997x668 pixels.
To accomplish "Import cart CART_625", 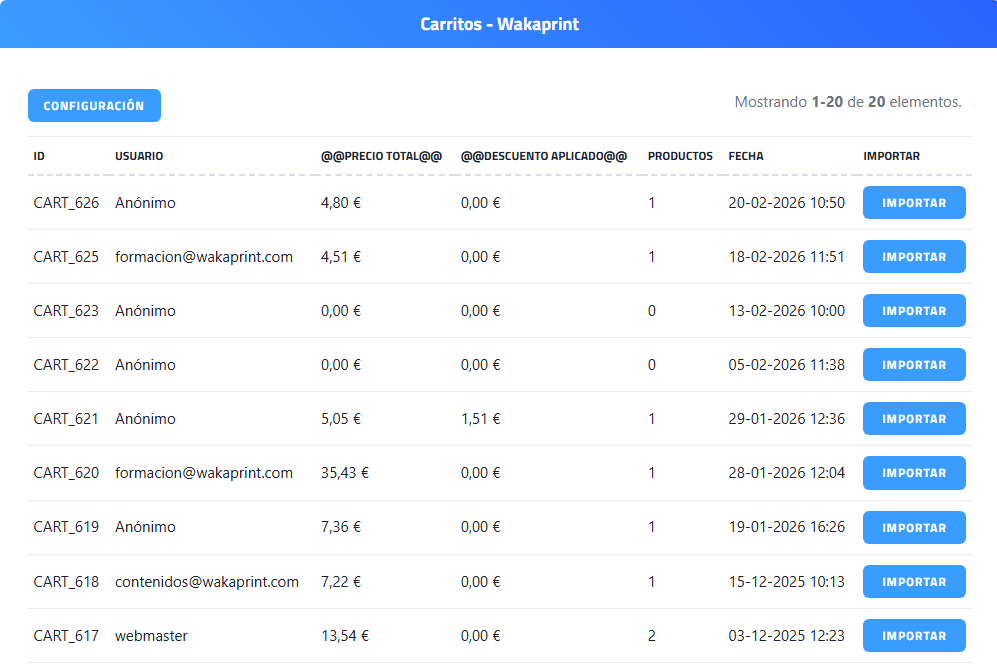I will (914, 257).
